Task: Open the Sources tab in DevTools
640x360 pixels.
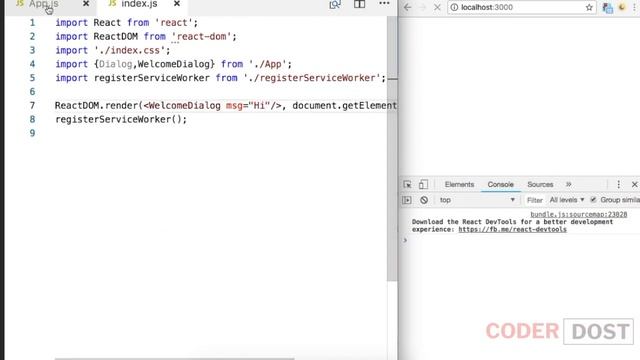Action: pos(540,184)
